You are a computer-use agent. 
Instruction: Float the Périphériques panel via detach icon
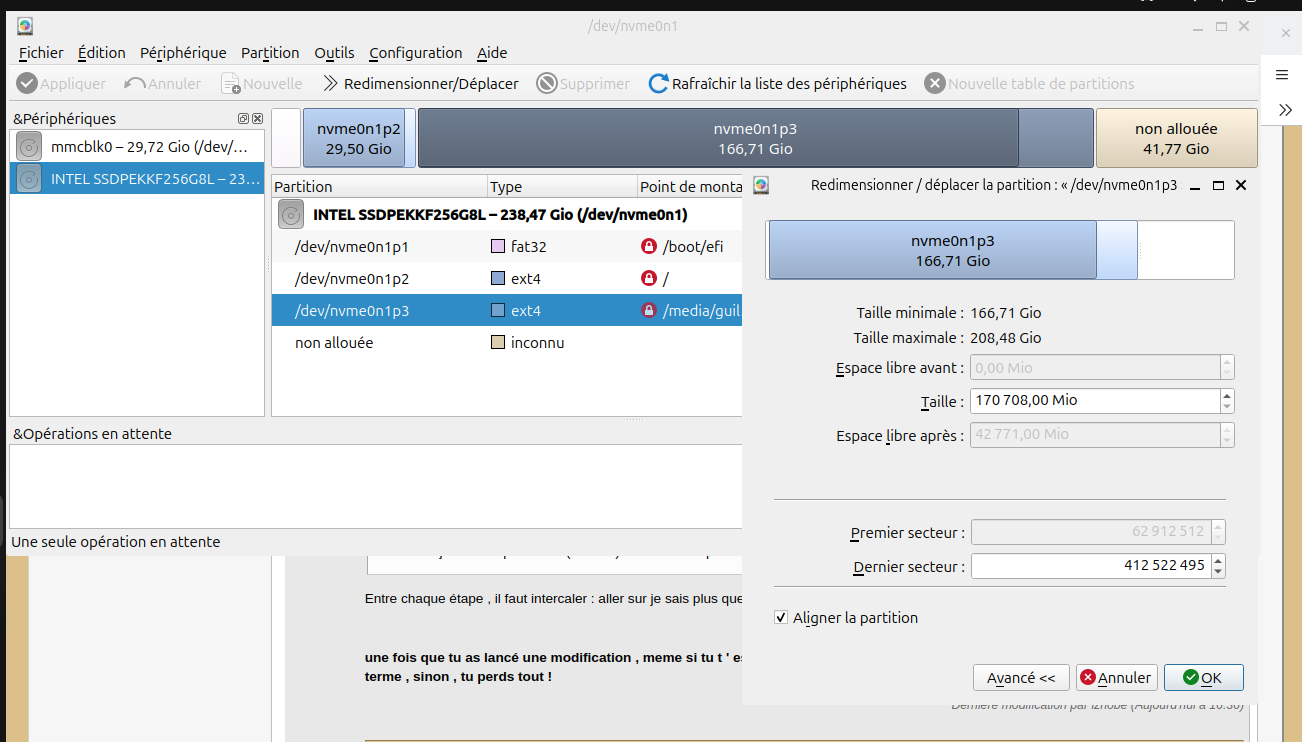pos(243,118)
